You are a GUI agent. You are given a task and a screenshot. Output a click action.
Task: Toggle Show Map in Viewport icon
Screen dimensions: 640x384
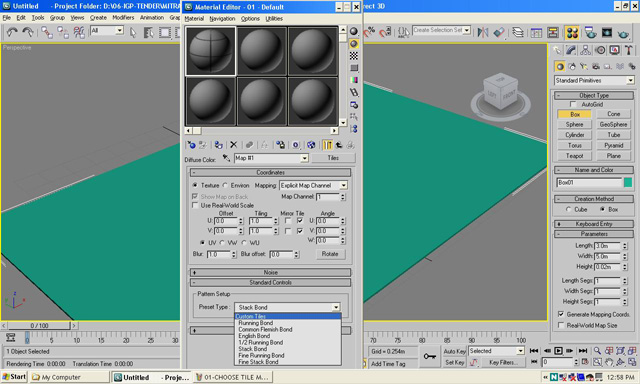[x=311, y=145]
